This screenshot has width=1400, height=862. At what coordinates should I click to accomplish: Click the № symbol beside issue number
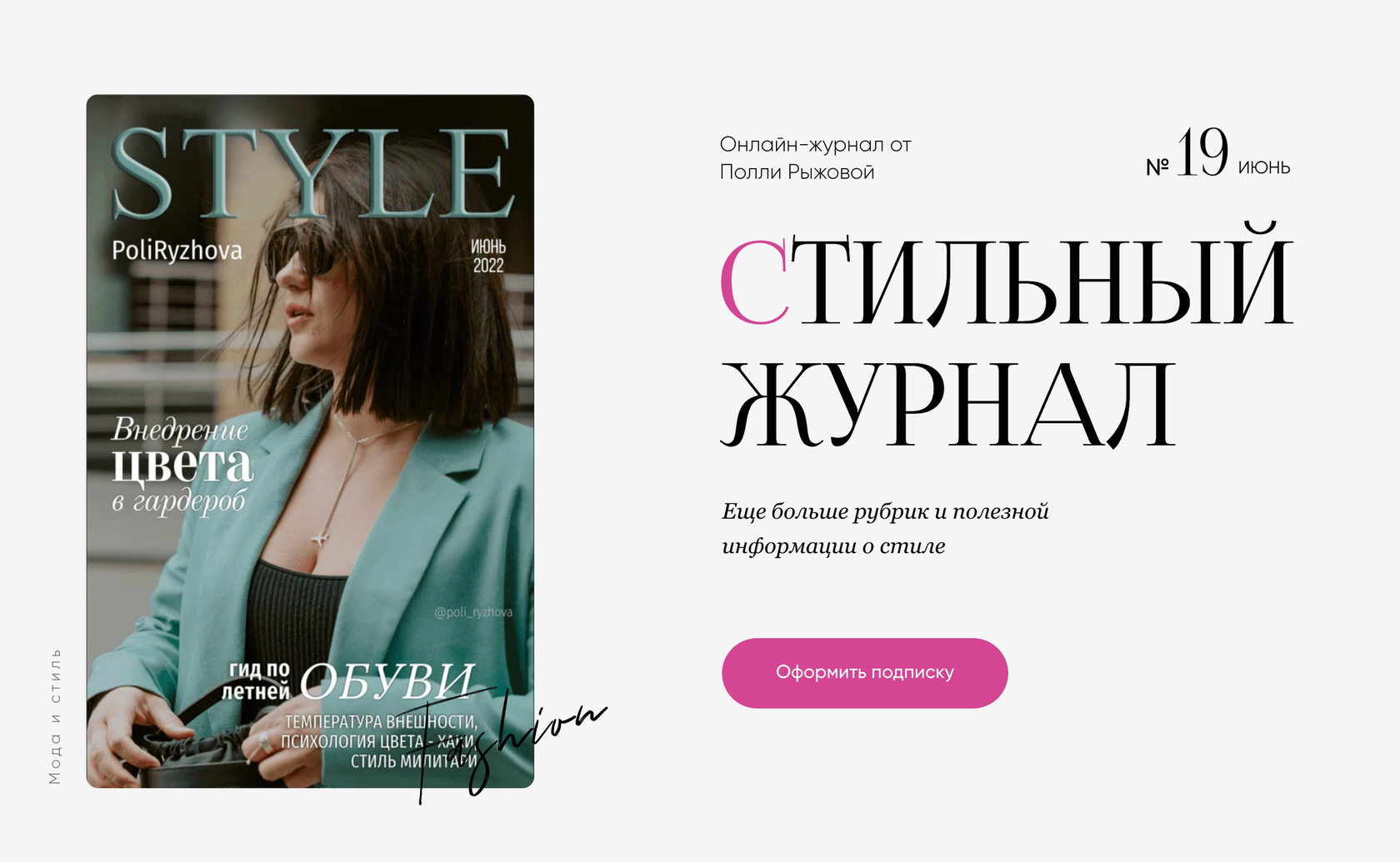click(x=1157, y=167)
